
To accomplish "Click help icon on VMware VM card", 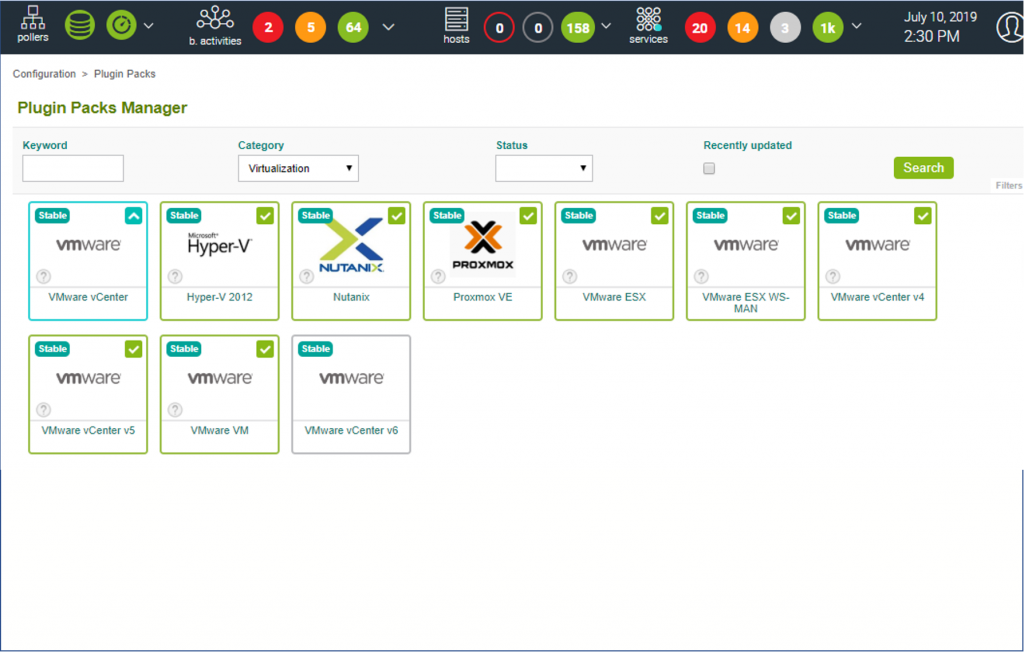I will 175,410.
